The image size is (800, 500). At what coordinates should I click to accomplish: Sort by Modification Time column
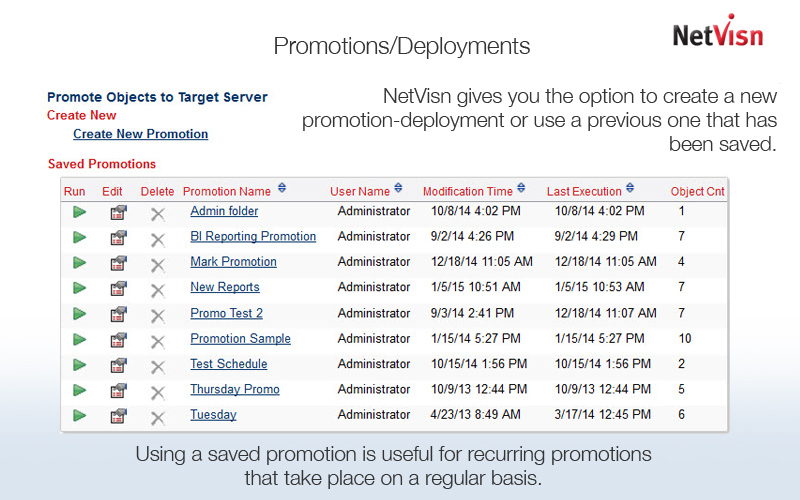coord(522,188)
